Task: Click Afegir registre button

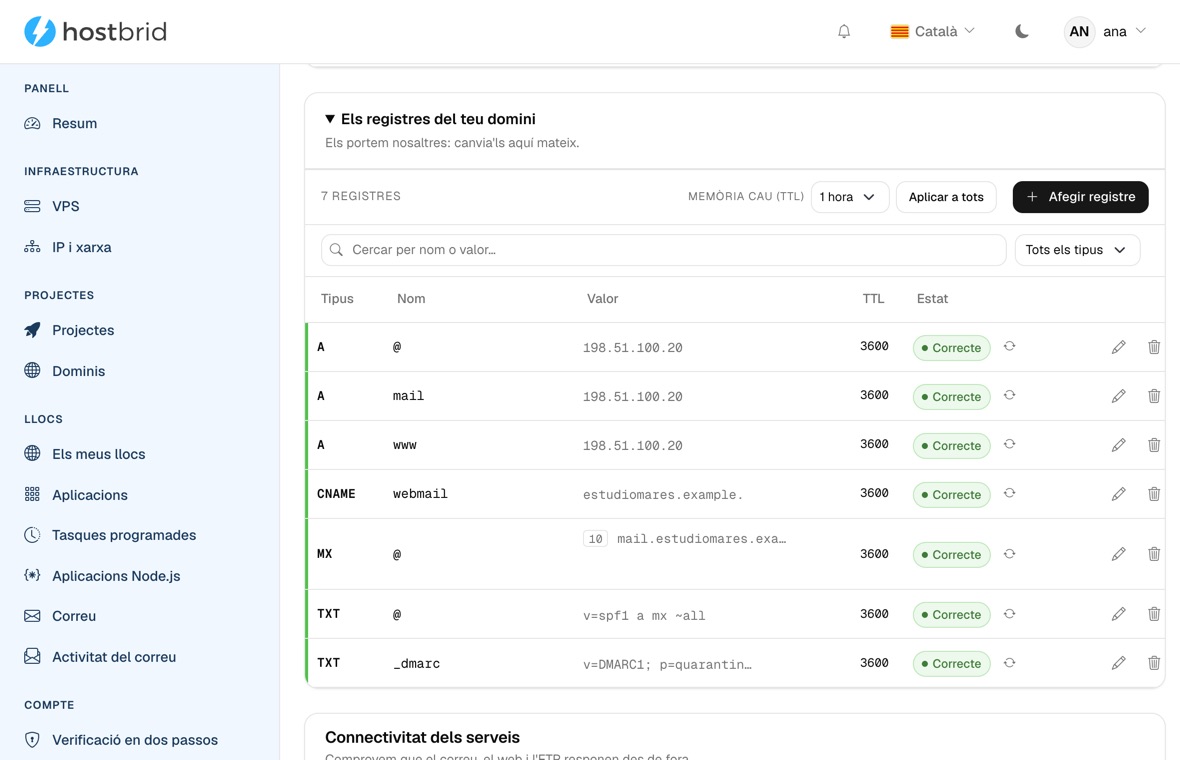Action: [x=1080, y=196]
